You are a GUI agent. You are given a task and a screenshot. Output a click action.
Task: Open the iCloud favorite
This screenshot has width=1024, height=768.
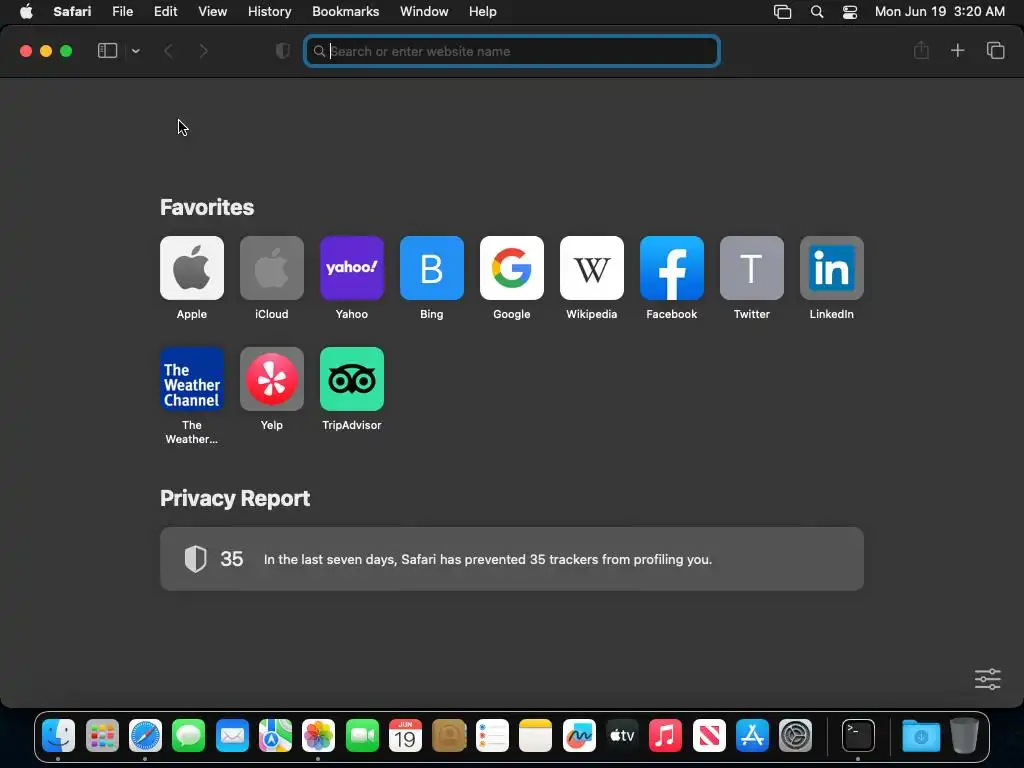tap(272, 268)
